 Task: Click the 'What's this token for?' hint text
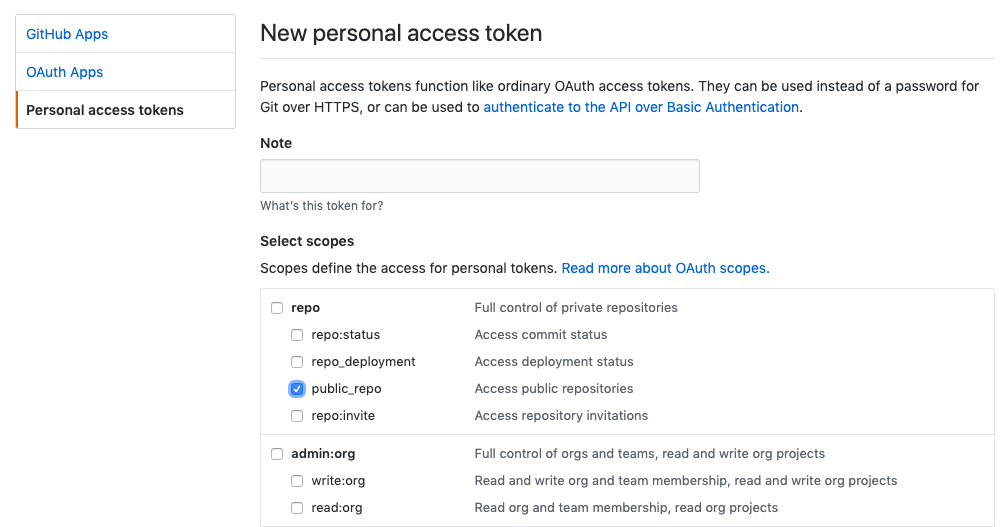tap(321, 206)
